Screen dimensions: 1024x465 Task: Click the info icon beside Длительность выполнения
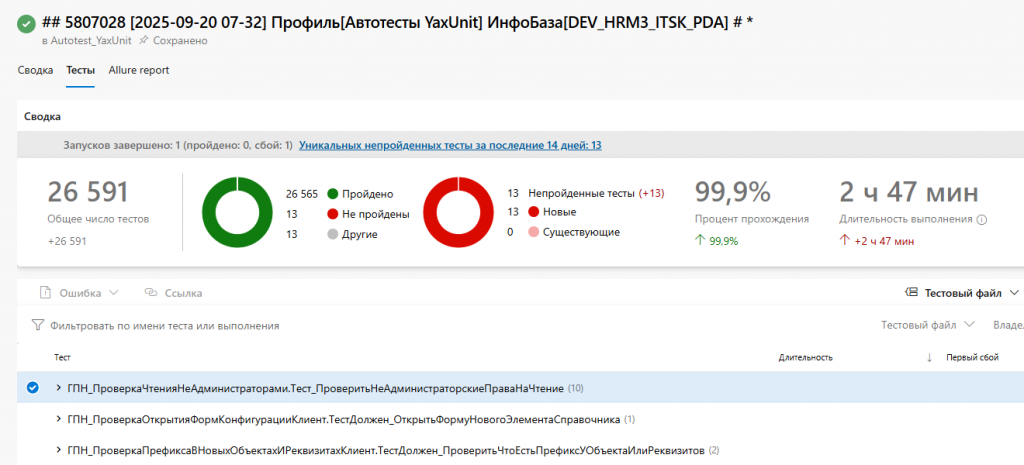coord(981,220)
